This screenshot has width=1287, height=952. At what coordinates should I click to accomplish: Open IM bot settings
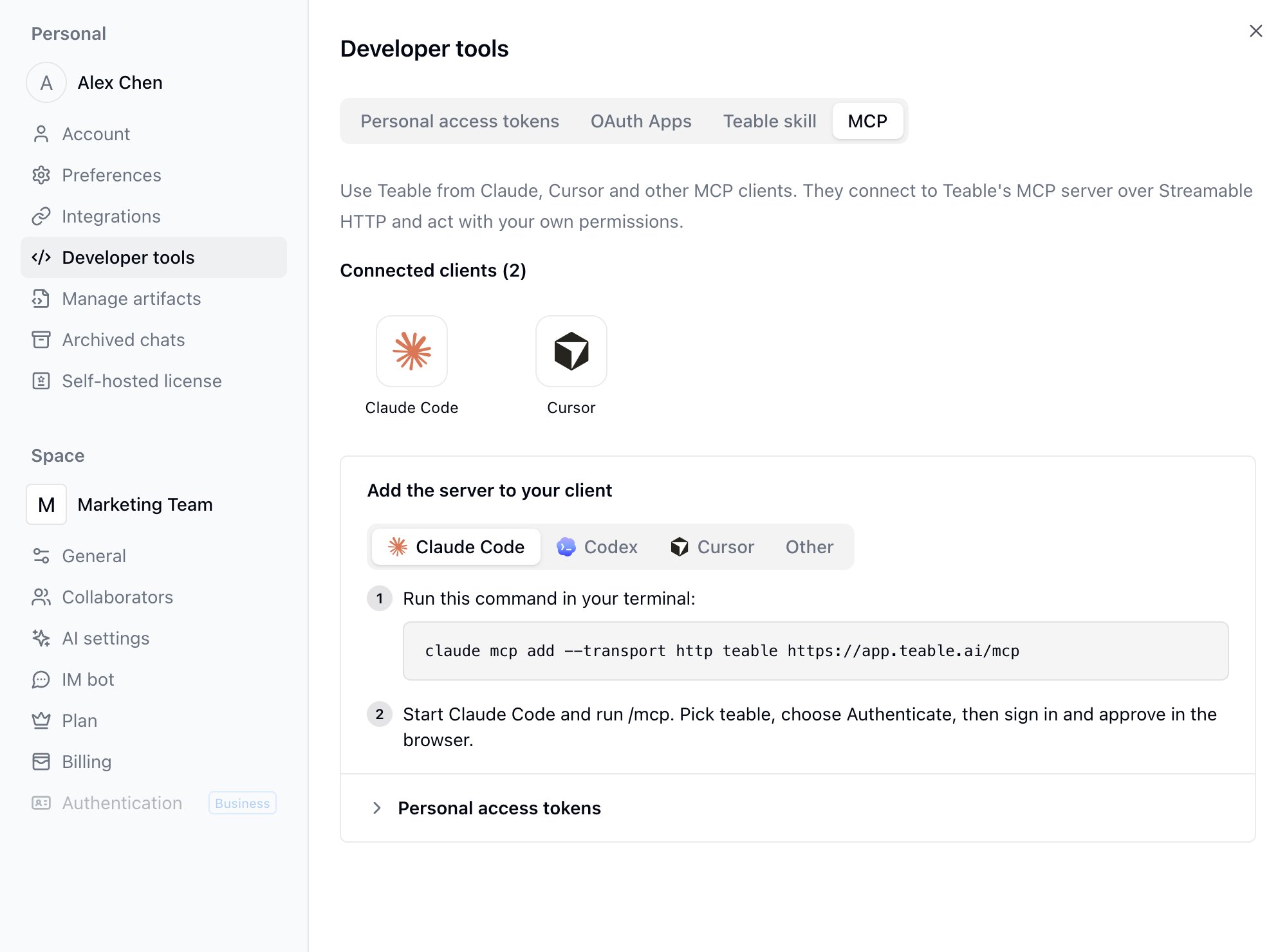pyautogui.click(x=154, y=679)
